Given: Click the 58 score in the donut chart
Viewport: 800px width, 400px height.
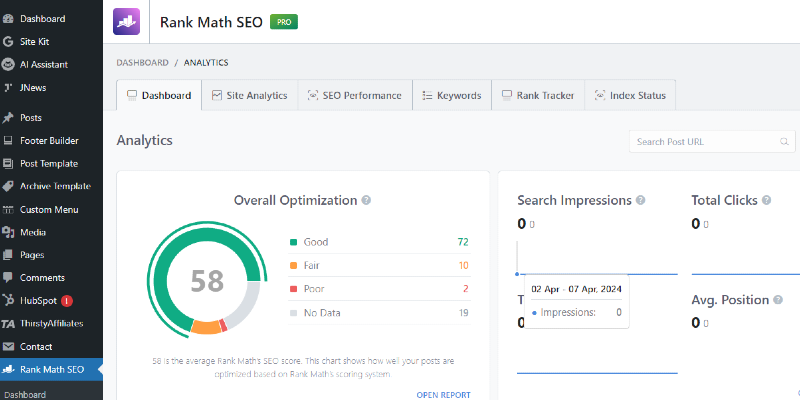Looking at the screenshot, I should tap(207, 281).
